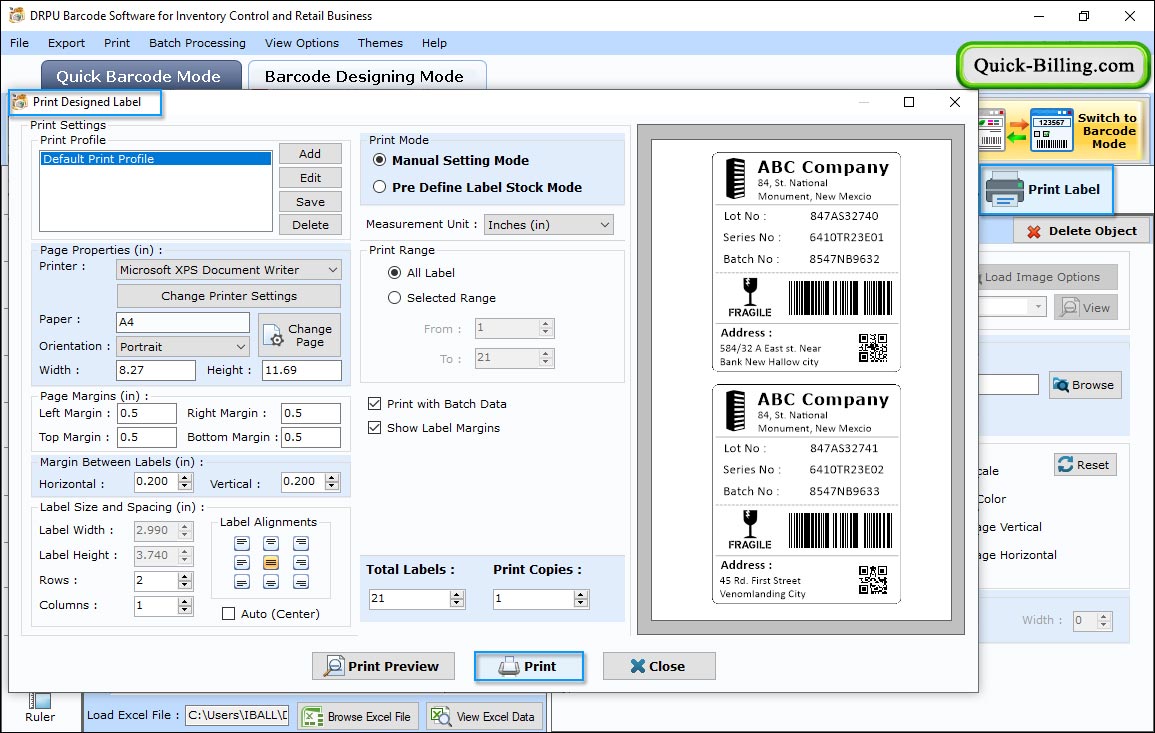Adjust the Print Copies spinner
The height and width of the screenshot is (733, 1155).
(x=581, y=599)
